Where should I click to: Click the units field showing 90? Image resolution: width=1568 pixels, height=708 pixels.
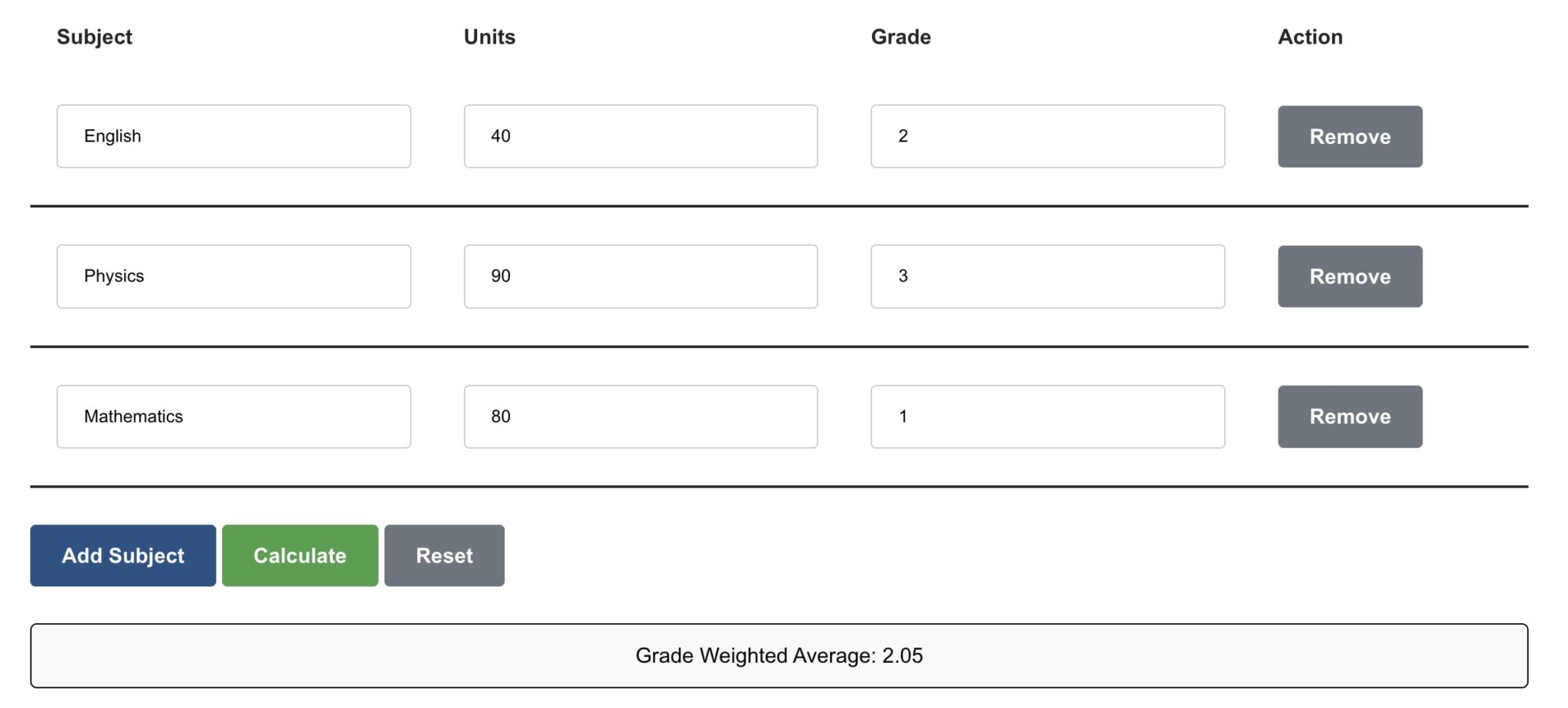pos(640,276)
